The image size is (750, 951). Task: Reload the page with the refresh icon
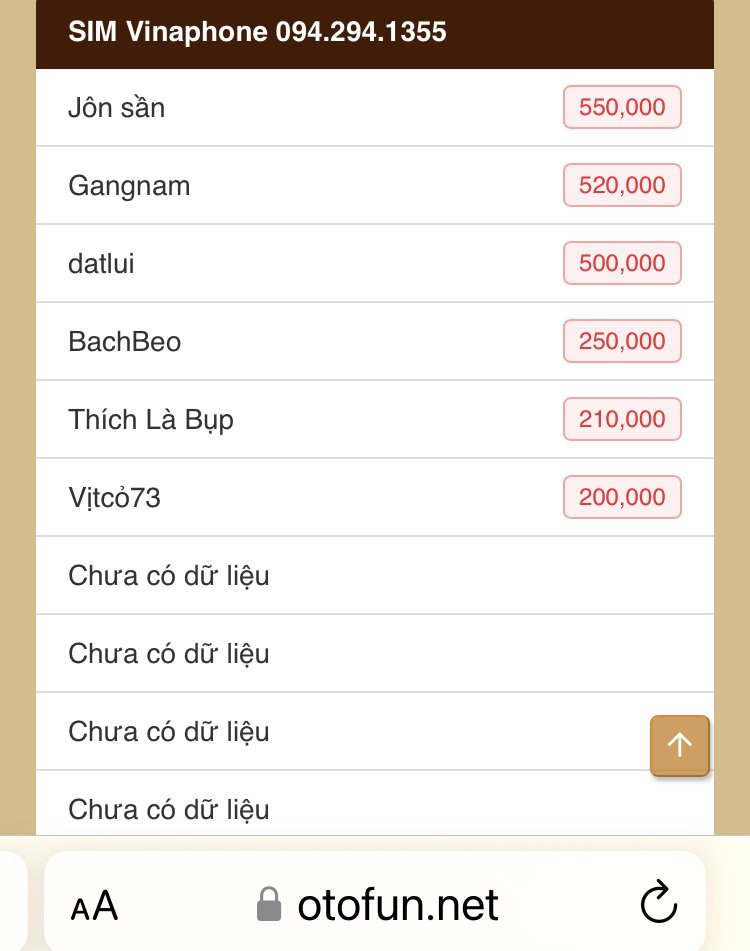pyautogui.click(x=658, y=905)
